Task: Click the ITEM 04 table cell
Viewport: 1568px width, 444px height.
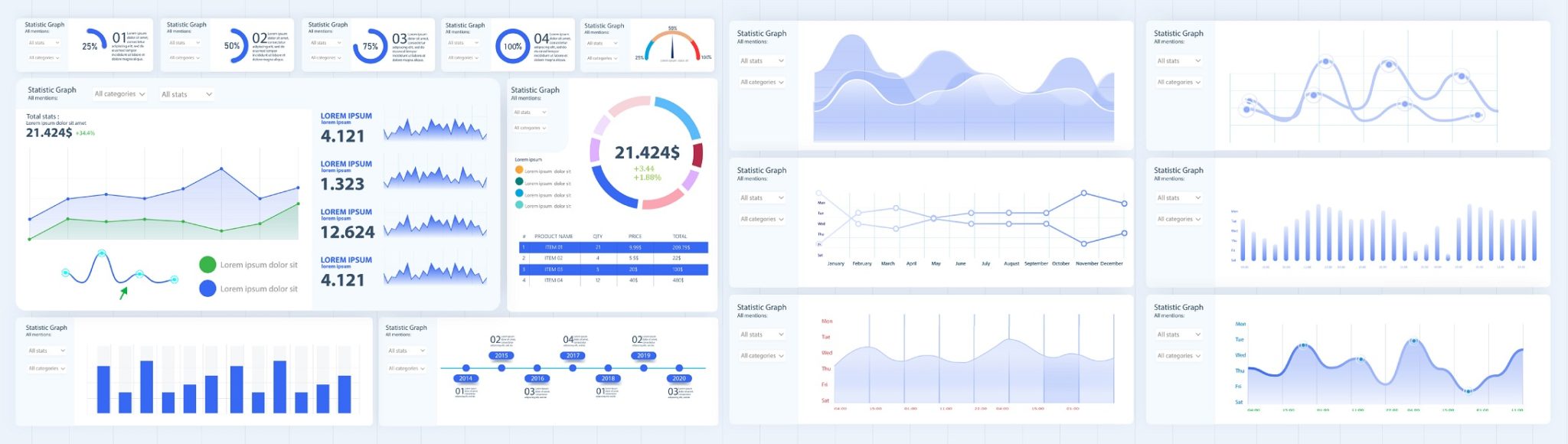Action: (x=554, y=280)
